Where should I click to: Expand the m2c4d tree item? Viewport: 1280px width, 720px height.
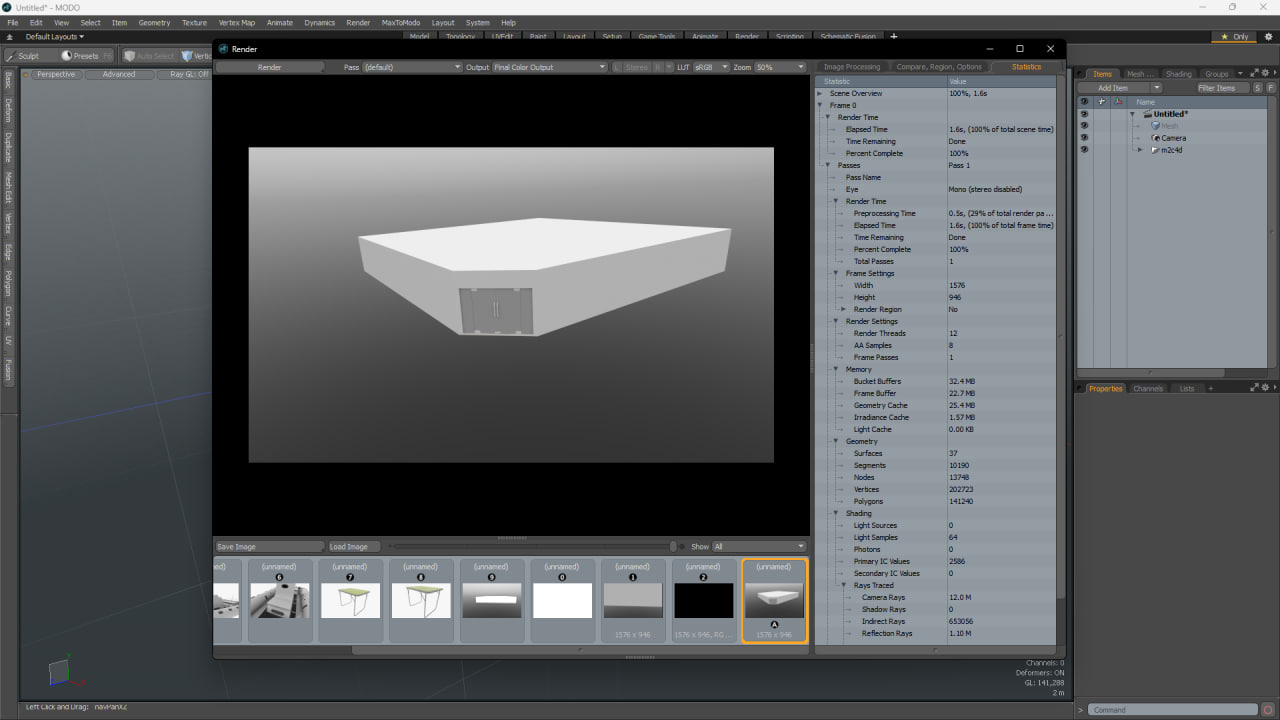tap(1140, 150)
